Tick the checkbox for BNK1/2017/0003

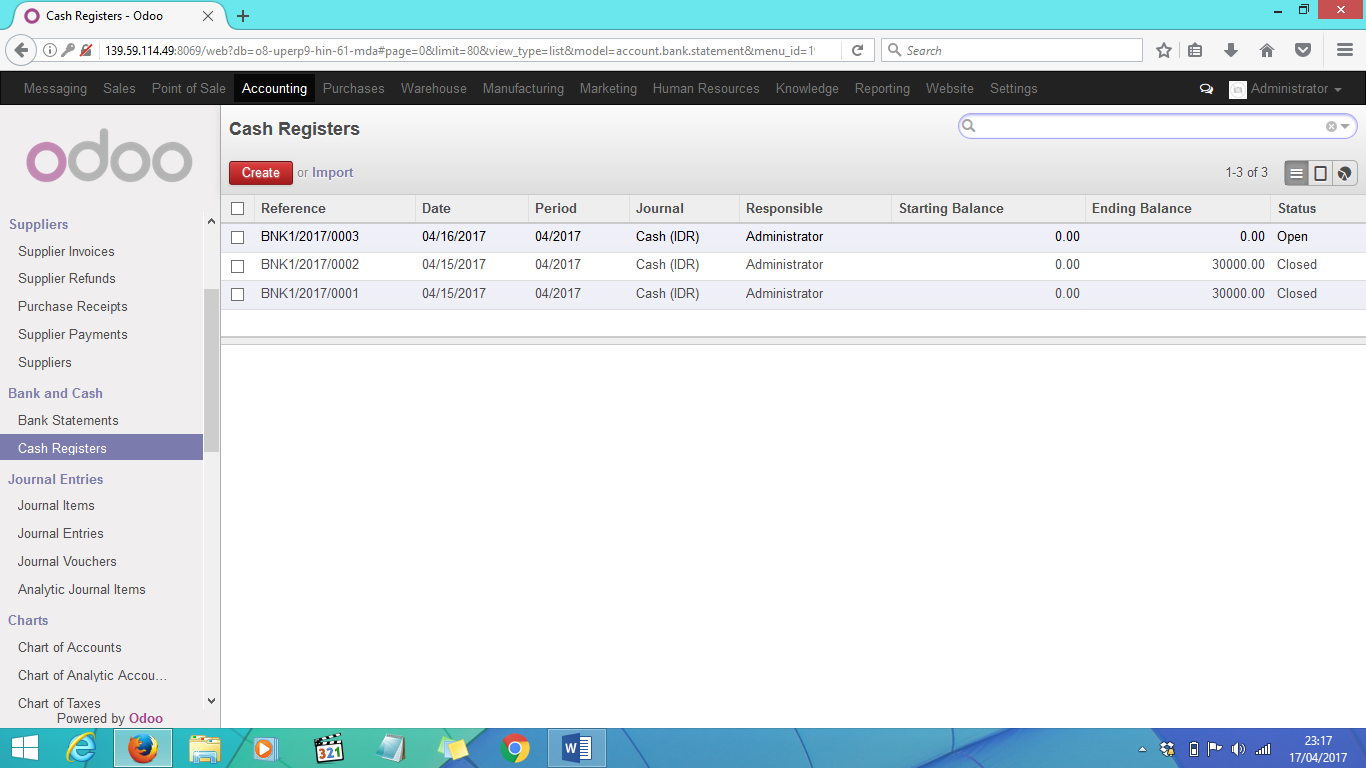237,238
